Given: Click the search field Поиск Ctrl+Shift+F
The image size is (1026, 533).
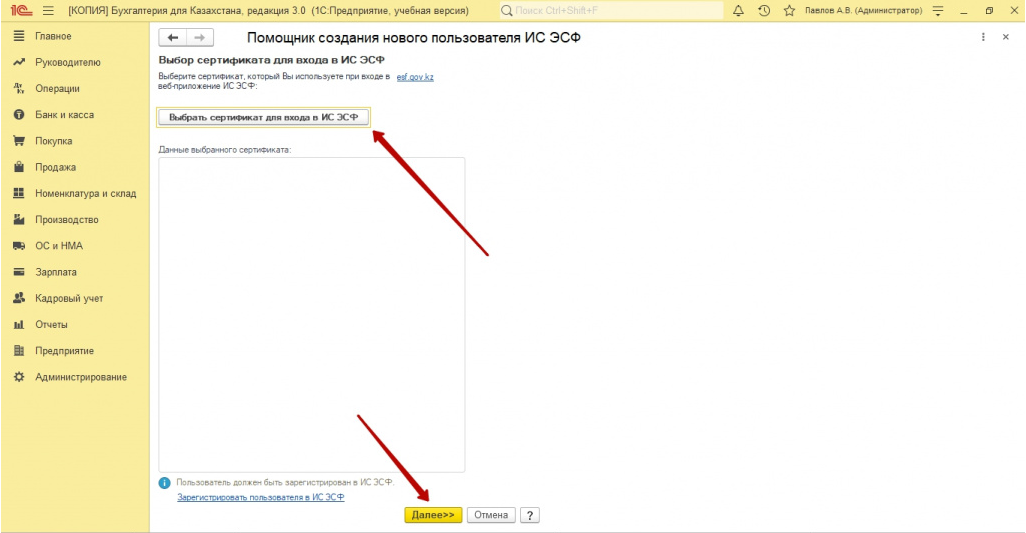Looking at the screenshot, I should [x=611, y=10].
